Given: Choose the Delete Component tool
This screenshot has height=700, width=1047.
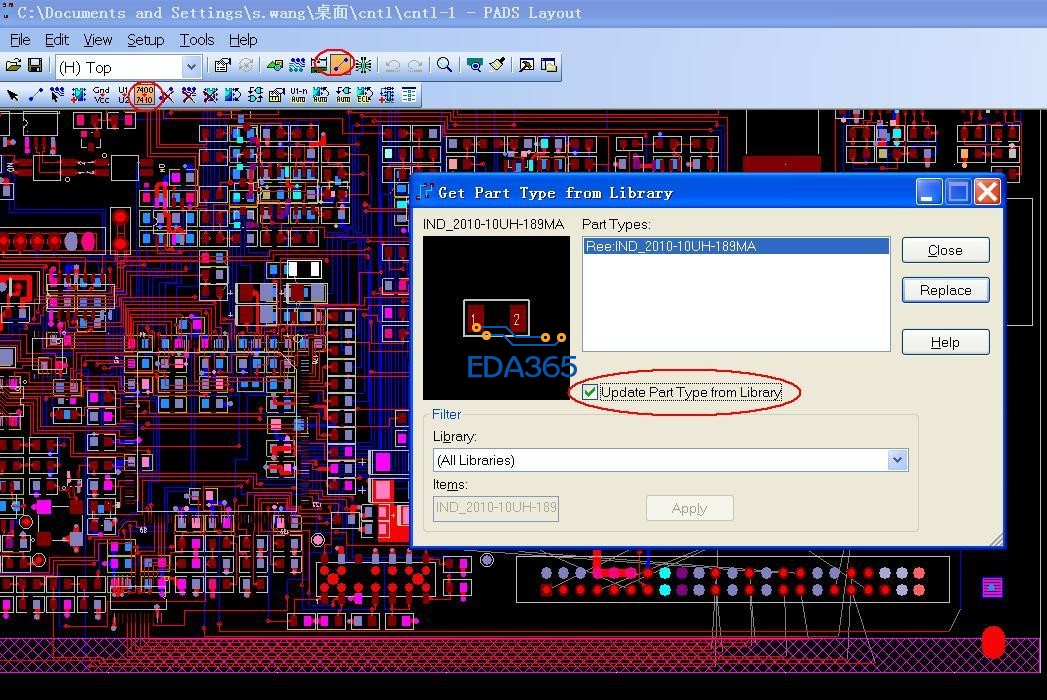Looking at the screenshot, I should (210, 96).
